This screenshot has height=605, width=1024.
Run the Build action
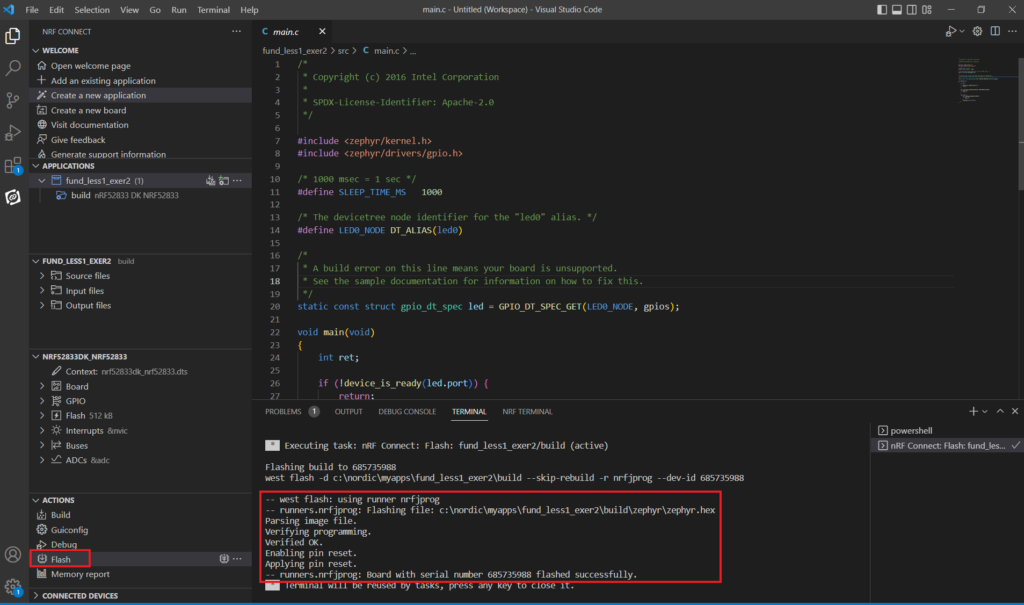tap(61, 515)
